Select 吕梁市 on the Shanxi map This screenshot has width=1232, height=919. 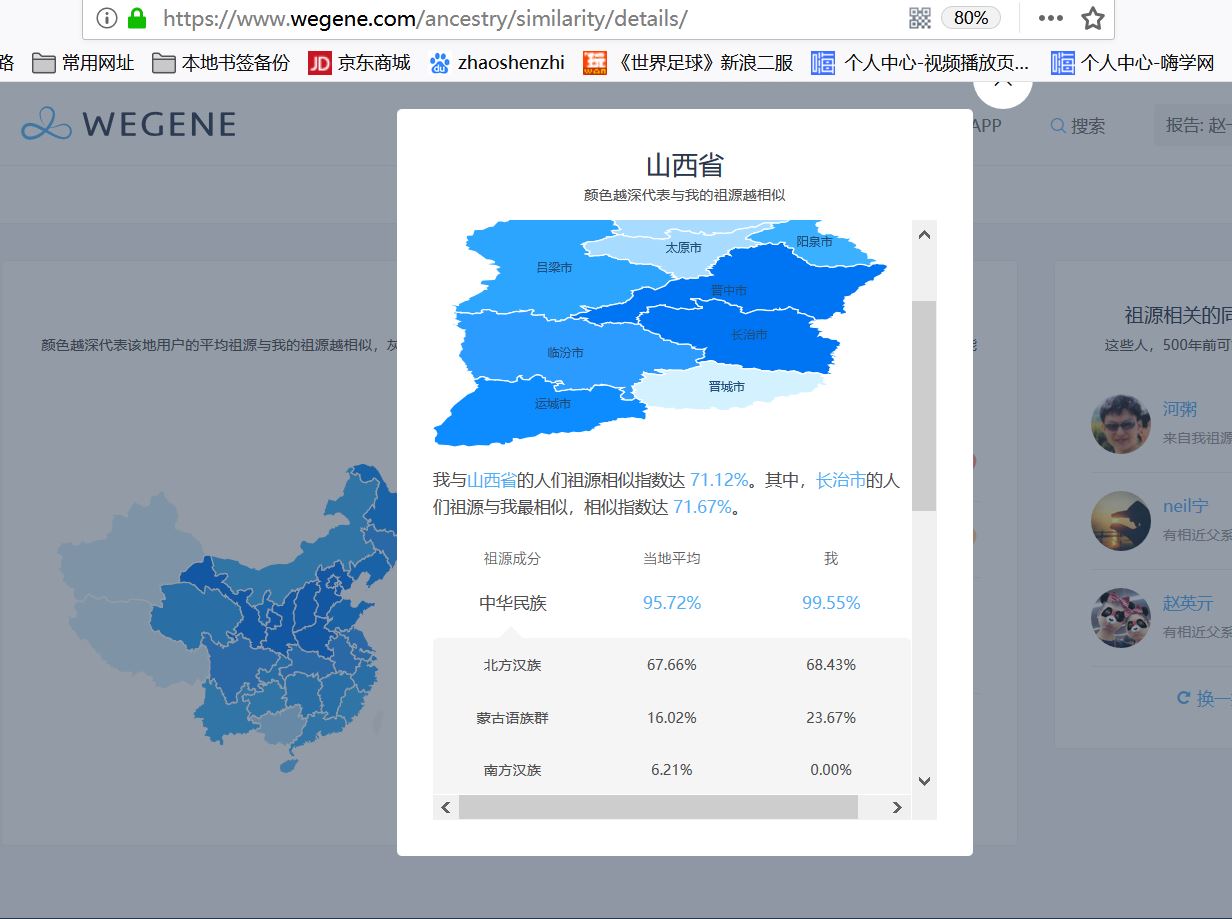click(554, 267)
